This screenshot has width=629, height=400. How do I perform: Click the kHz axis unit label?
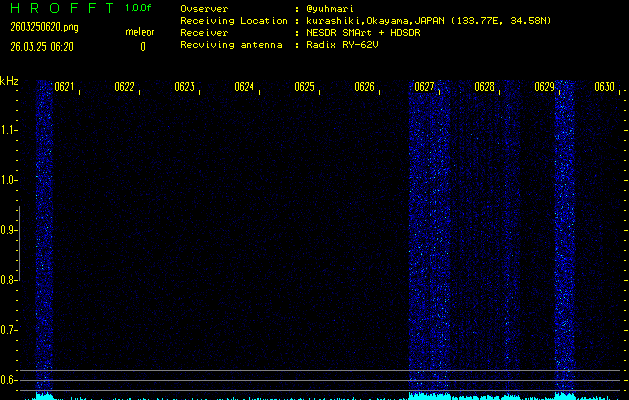pos(9,81)
